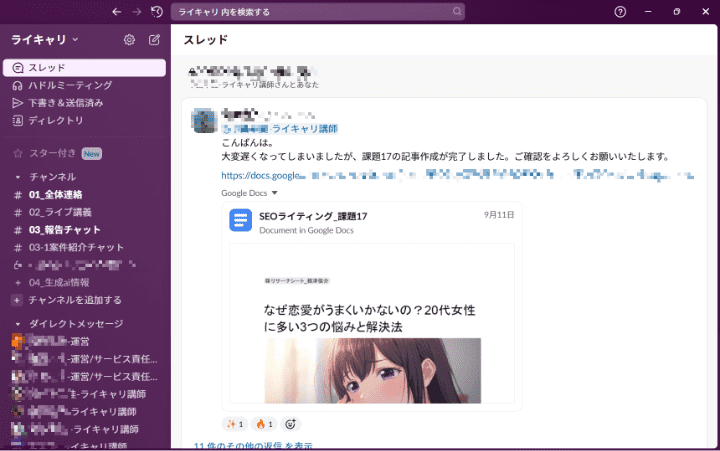Open settings gear icon in sidebar header
The width and height of the screenshot is (720, 451).
coord(129,40)
